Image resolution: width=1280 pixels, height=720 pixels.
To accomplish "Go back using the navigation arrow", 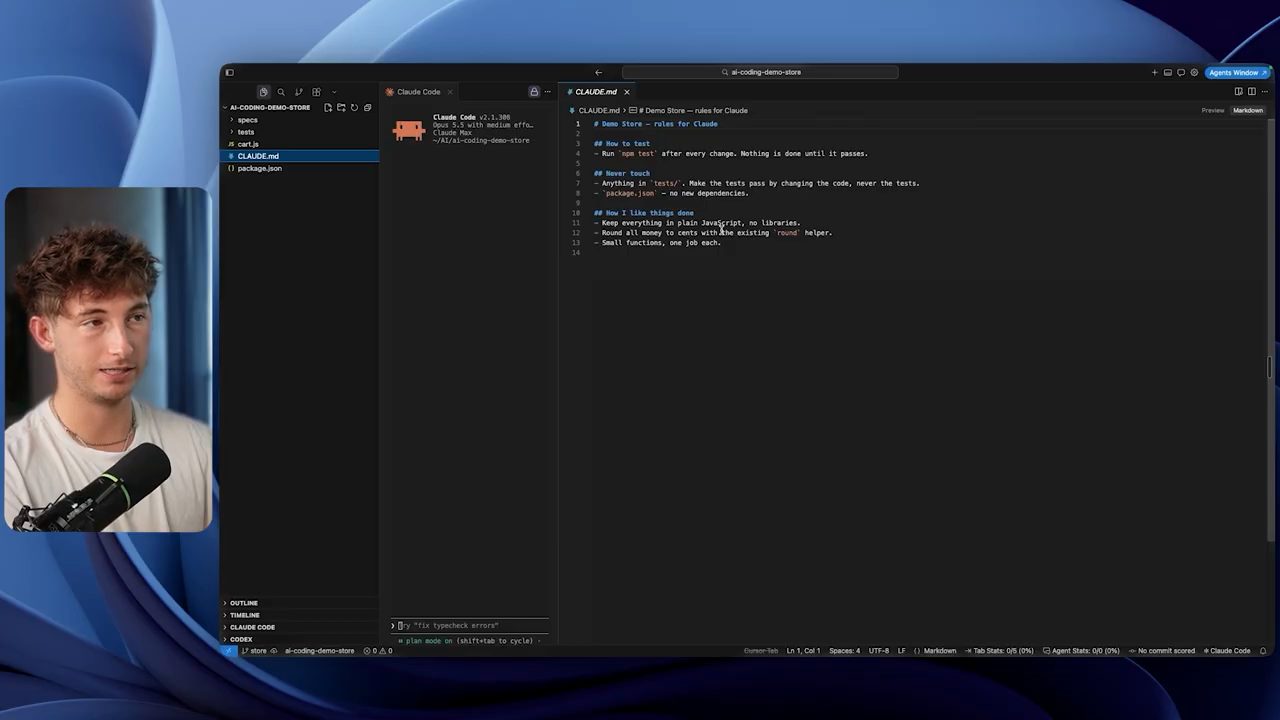I will 598,72.
